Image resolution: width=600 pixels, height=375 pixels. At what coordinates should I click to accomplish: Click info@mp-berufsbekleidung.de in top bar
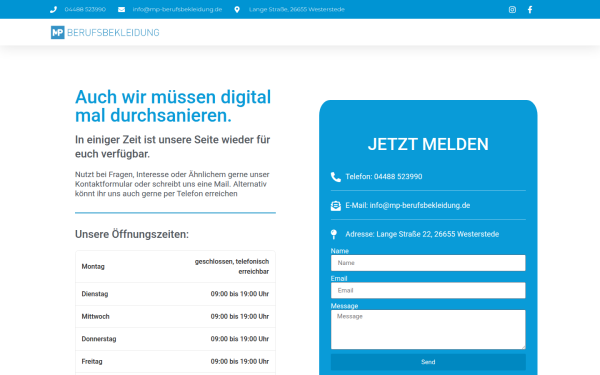point(177,10)
